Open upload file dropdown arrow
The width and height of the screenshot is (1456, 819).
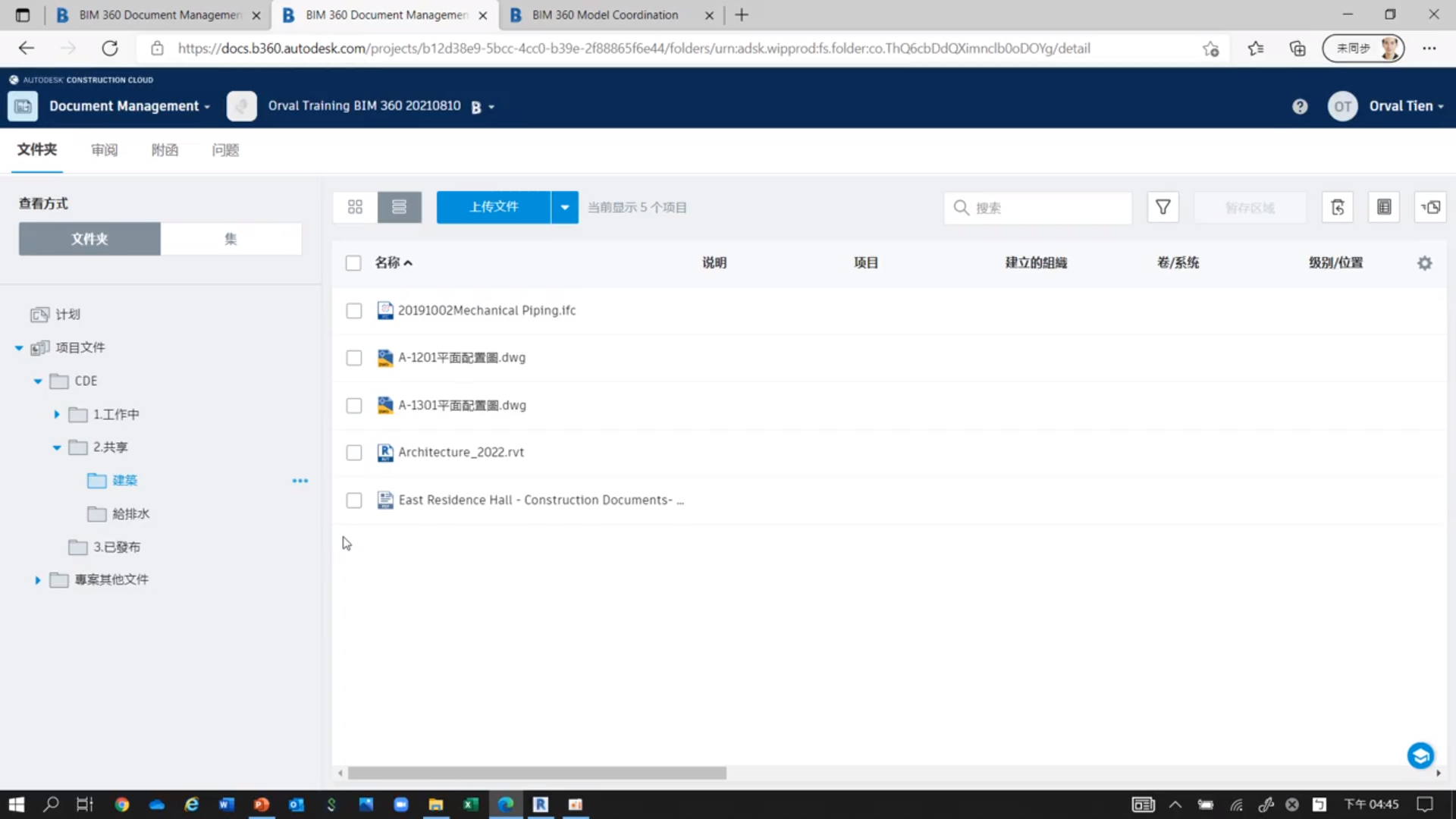click(565, 207)
